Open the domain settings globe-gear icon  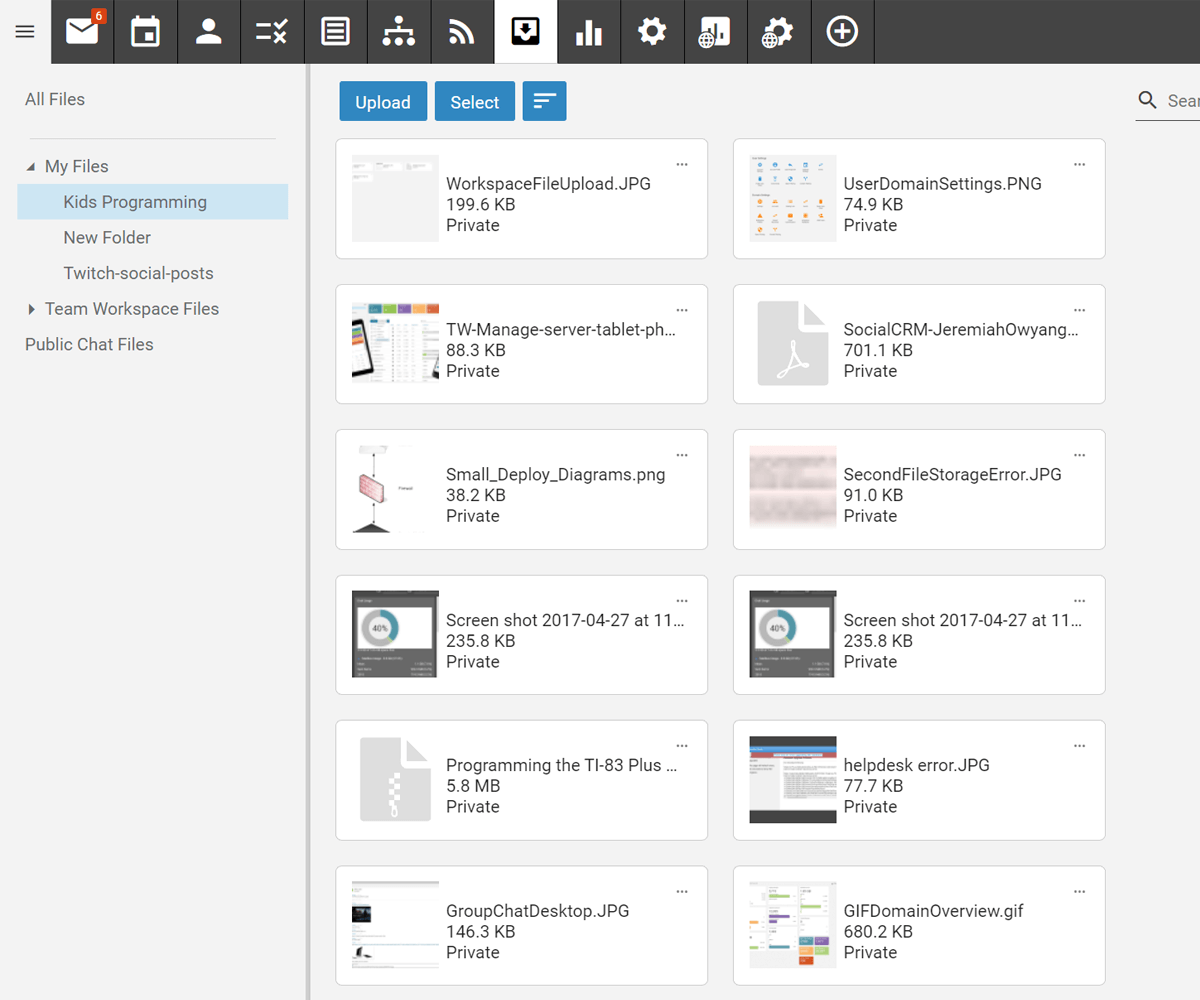(x=778, y=32)
